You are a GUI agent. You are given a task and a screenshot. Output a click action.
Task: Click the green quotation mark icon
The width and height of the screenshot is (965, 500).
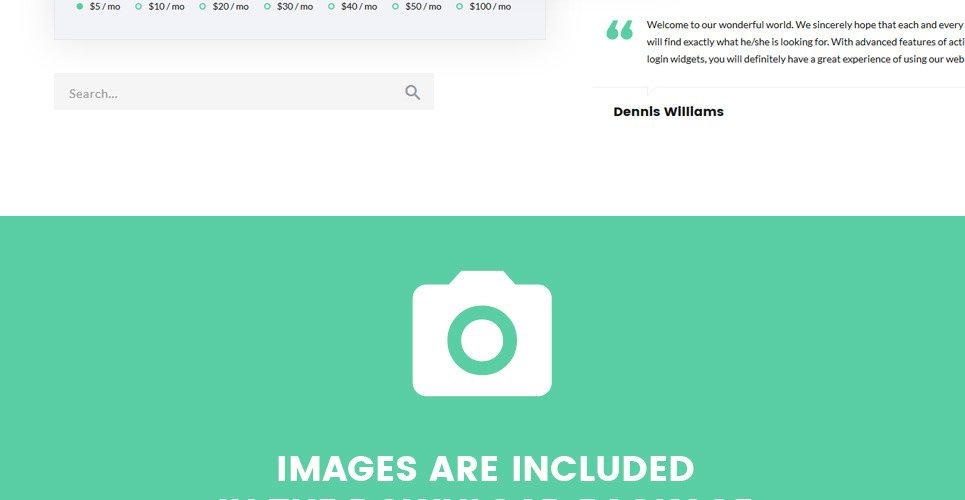[x=620, y=31]
